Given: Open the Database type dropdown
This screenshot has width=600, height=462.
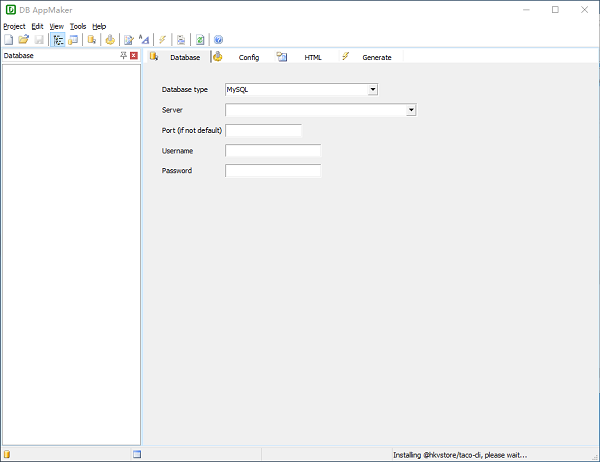Looking at the screenshot, I should coord(372,90).
